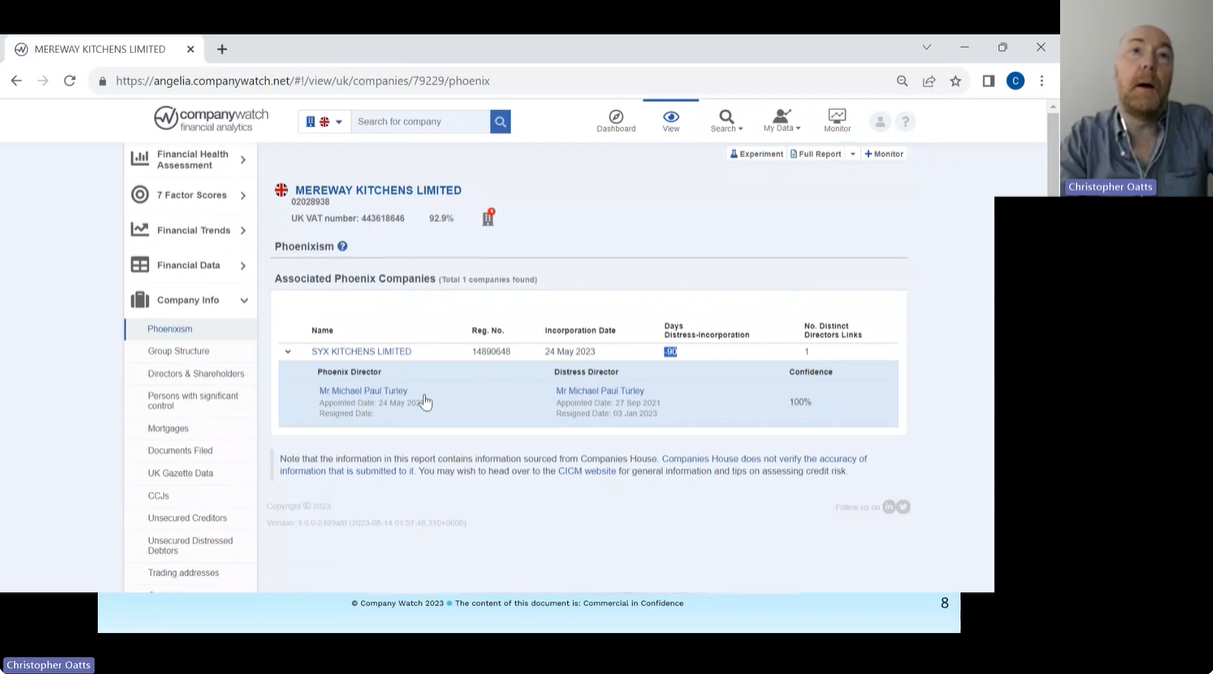
Task: Open the SYX KITCHENS LIMITED link
Action: [x=361, y=352]
